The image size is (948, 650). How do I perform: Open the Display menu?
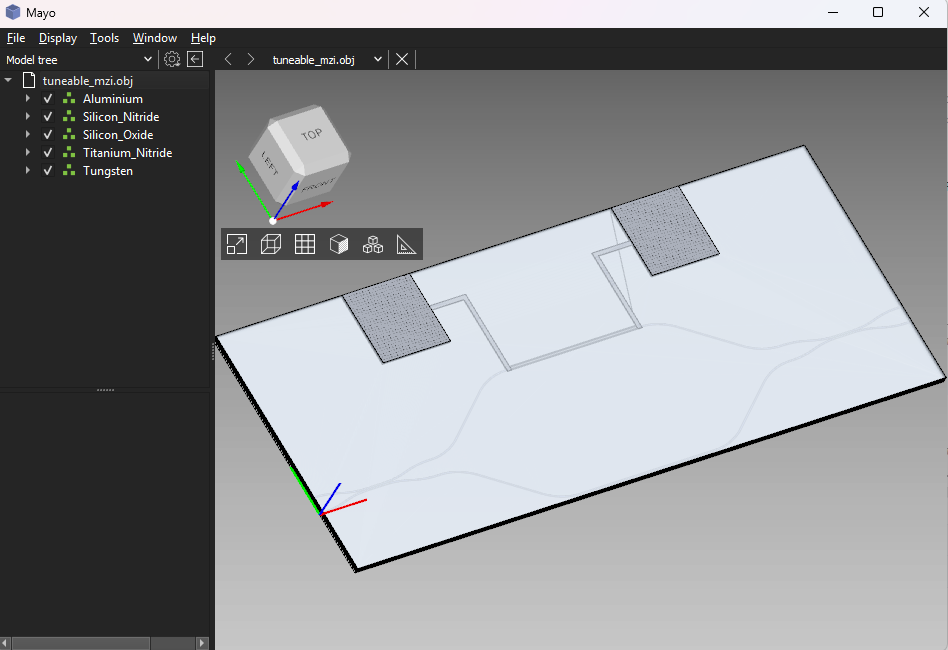(58, 38)
